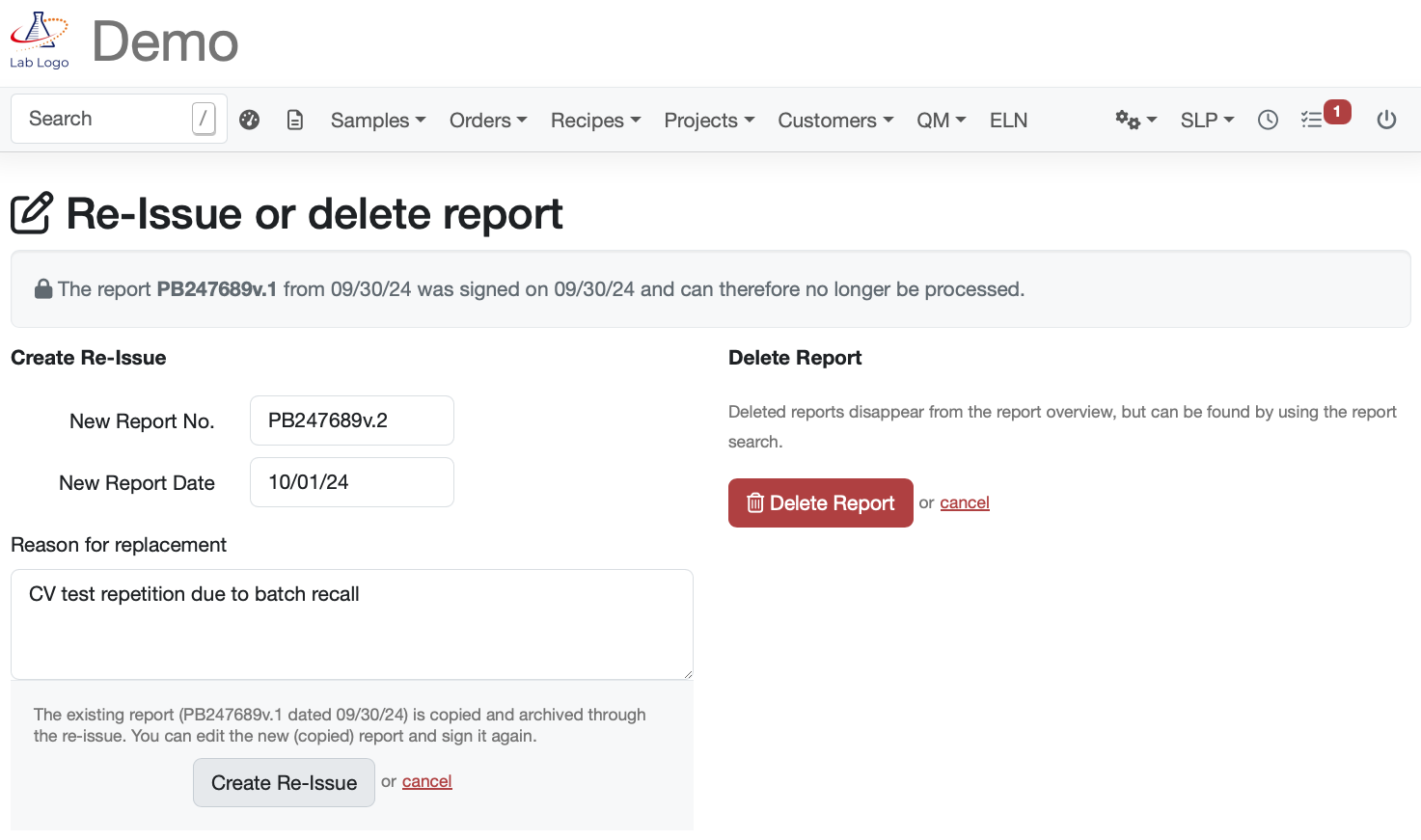The image size is (1421, 840).
Task: Click cancel link beside Delete Report
Action: pos(965,502)
